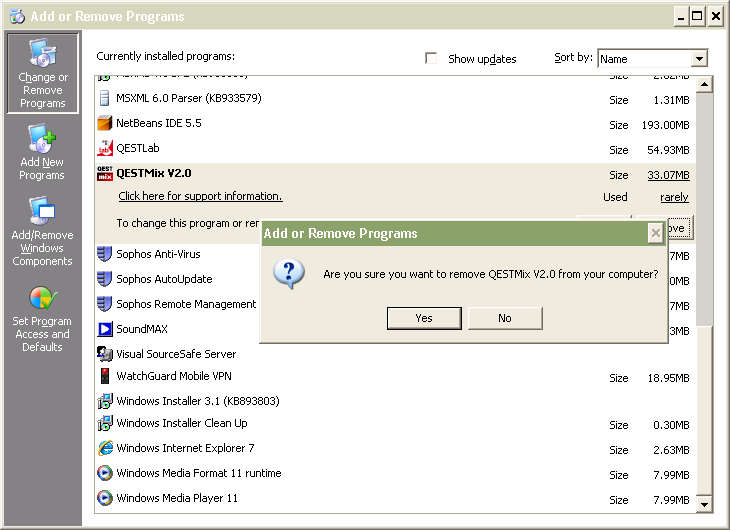Click the SoundMAX program icon

tap(105, 329)
